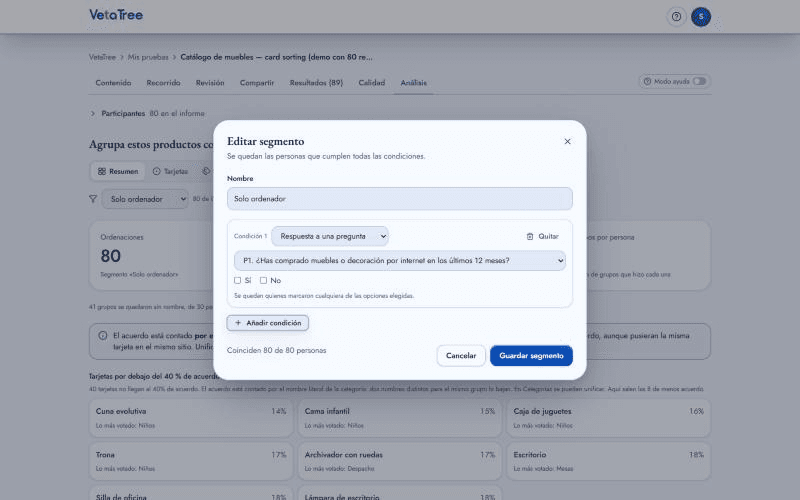Go to Mis pruebas breadcrumb link
Viewport: 800px width, 500px height.
(148, 57)
